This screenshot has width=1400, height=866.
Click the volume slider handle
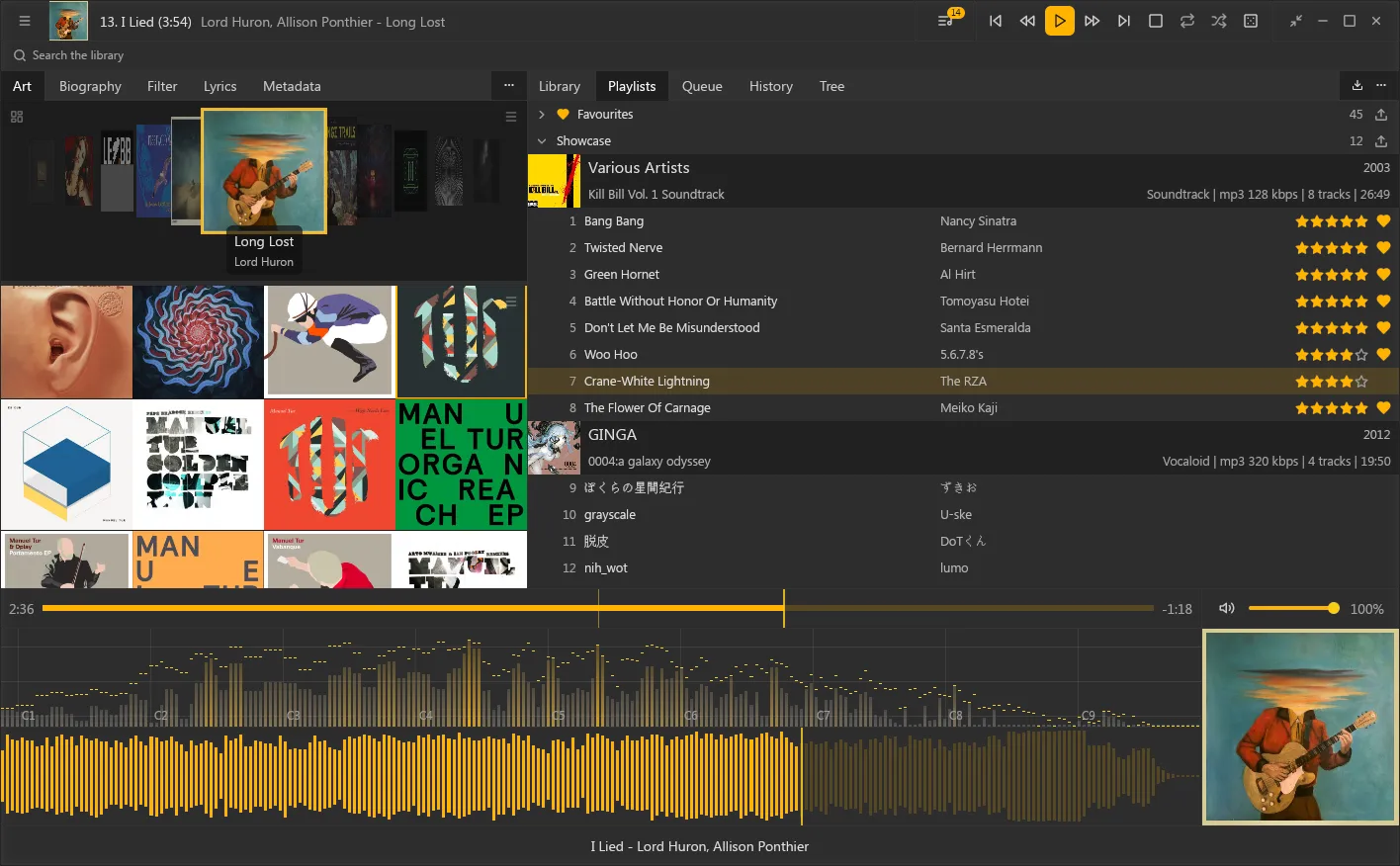(1334, 608)
